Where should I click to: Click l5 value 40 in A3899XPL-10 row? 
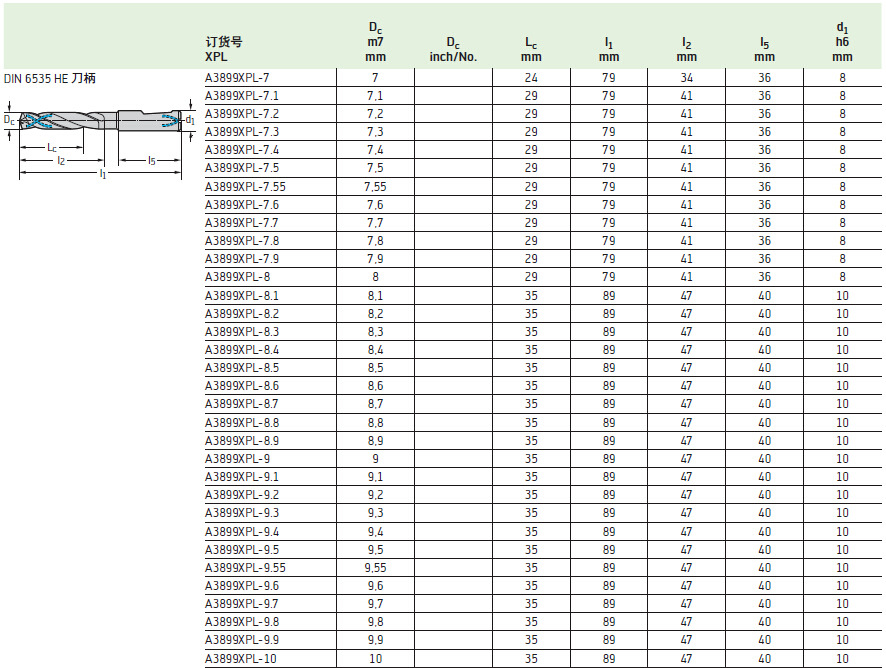[x=765, y=659]
